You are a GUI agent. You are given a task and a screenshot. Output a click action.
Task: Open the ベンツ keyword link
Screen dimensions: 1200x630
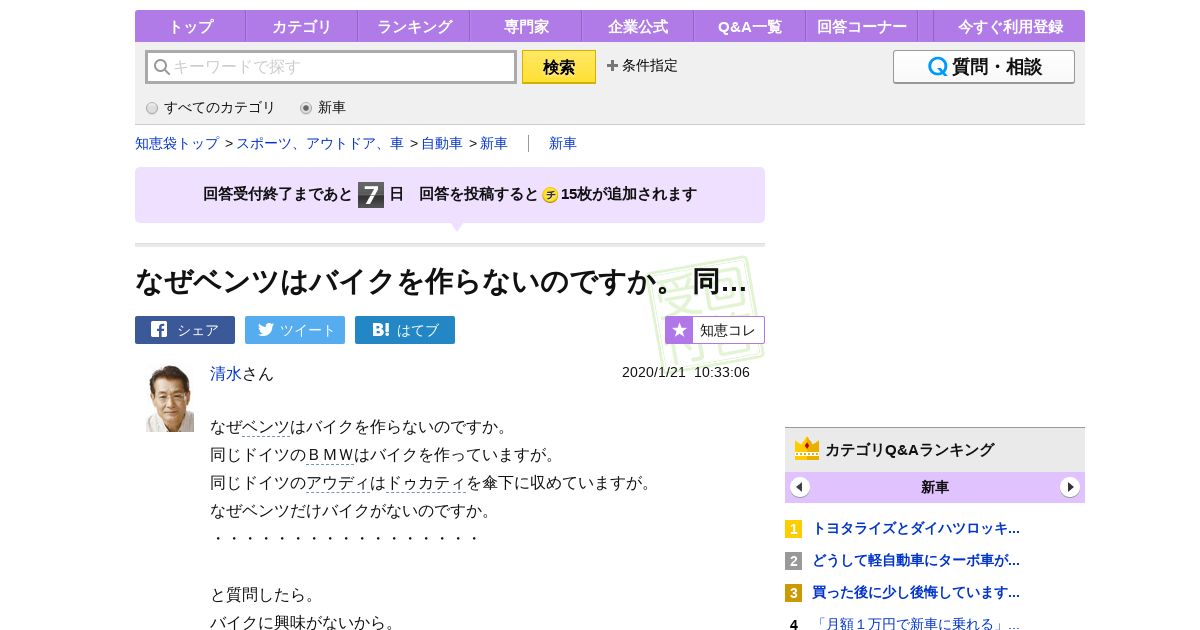[x=266, y=427]
